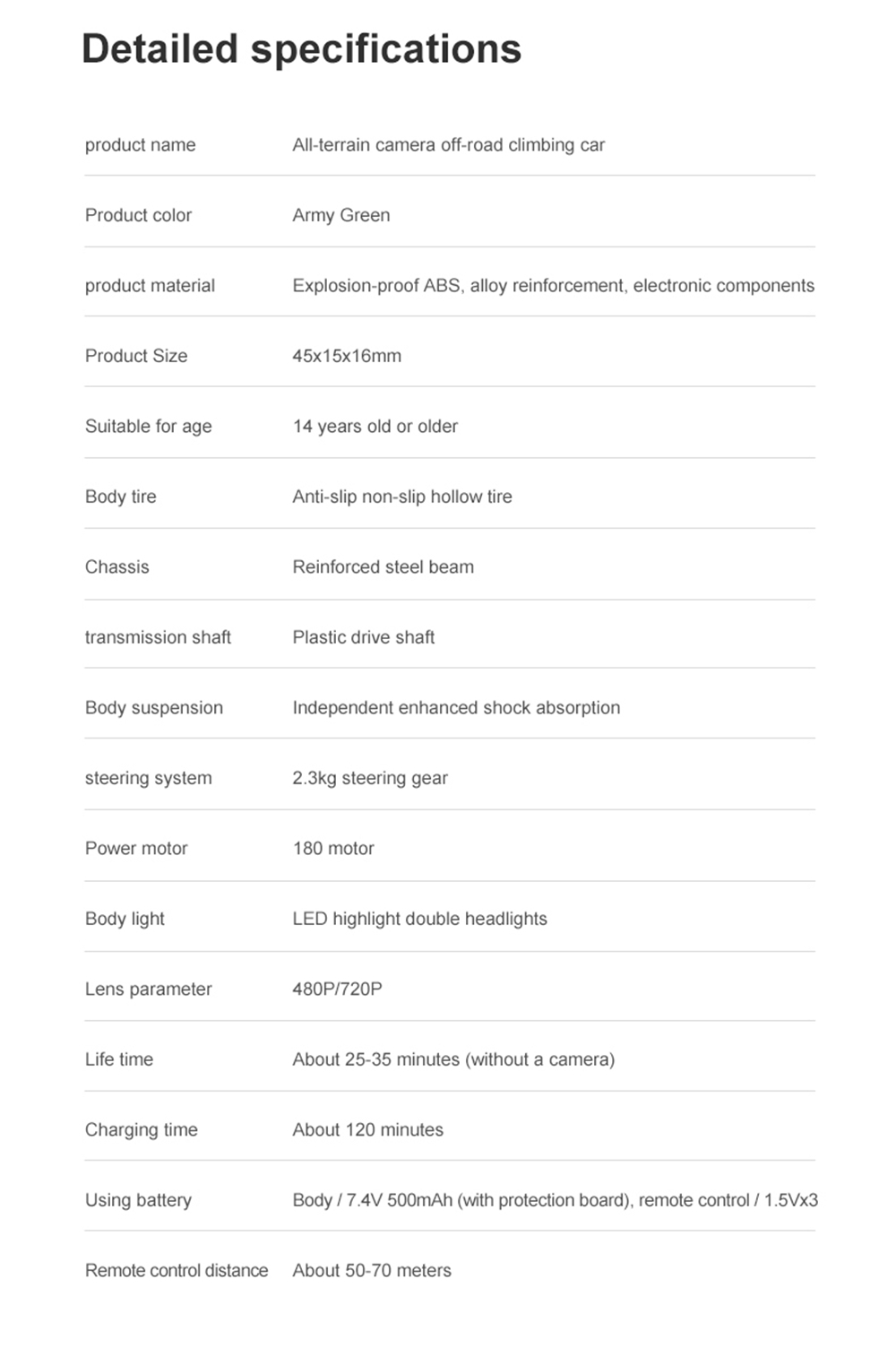
Task: Click the Detailed specifications heading
Action: [x=301, y=49]
